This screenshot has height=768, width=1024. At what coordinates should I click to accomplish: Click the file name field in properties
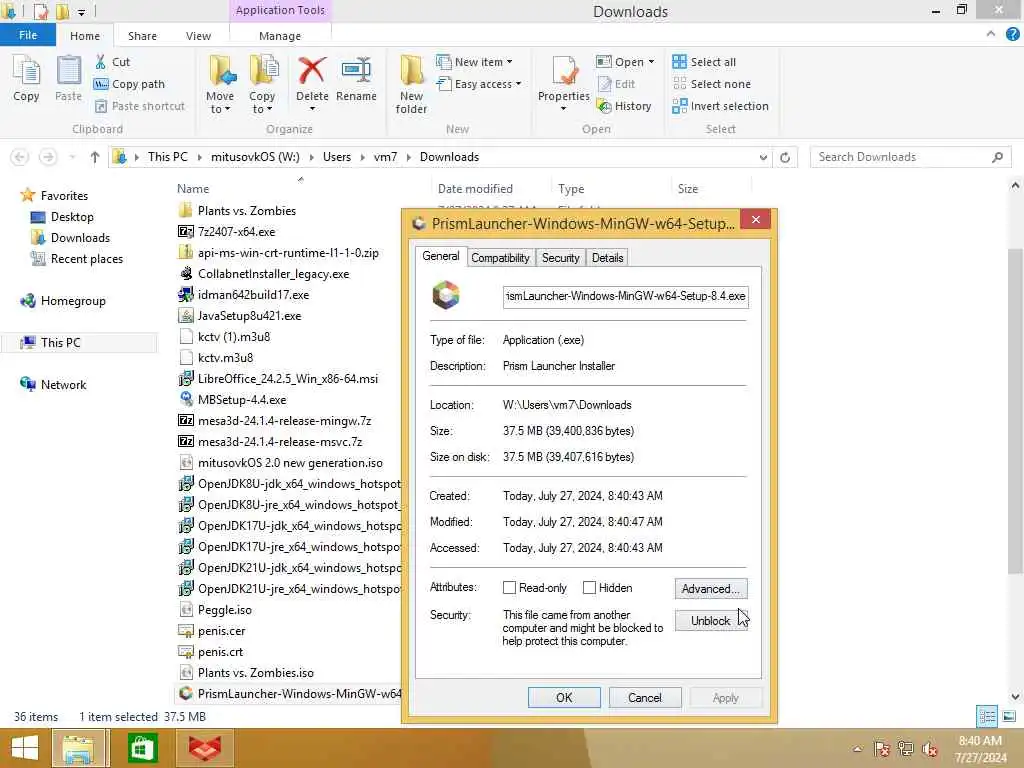tap(626, 296)
